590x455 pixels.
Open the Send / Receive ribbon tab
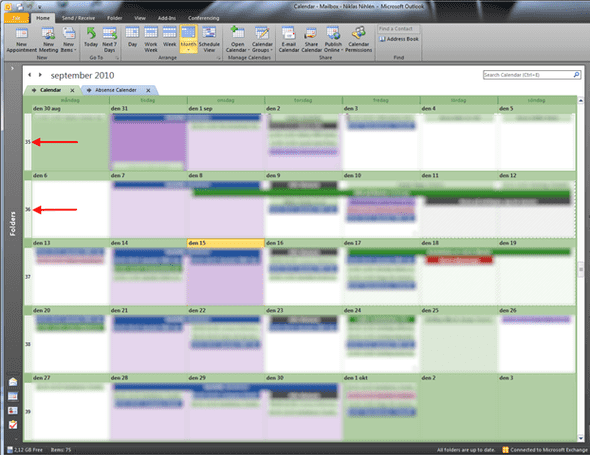pos(78,18)
